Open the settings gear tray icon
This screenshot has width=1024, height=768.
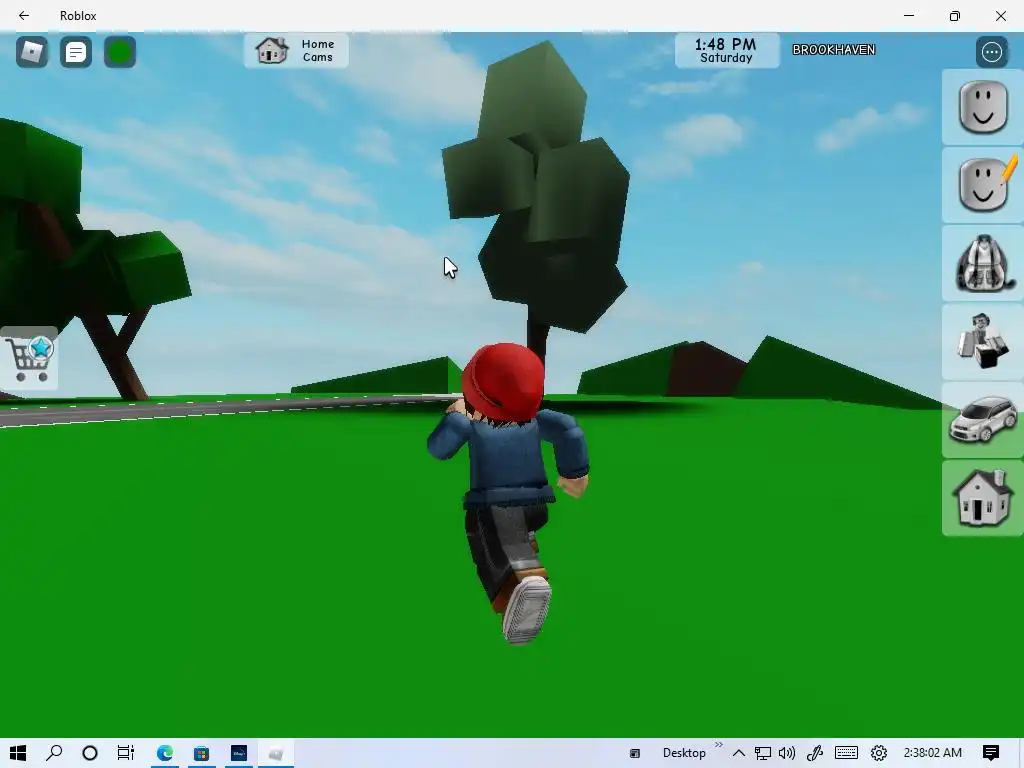[879, 753]
